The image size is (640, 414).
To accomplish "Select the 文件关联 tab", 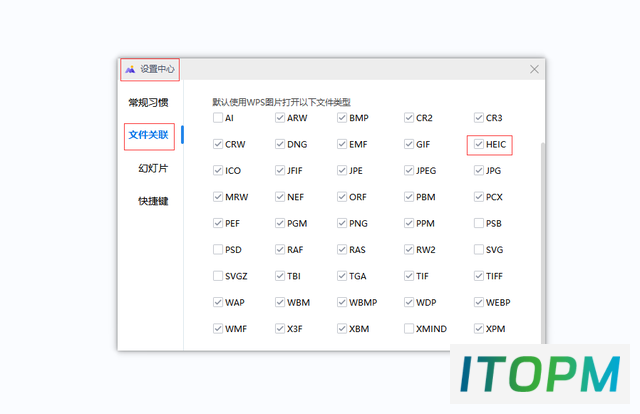I will [149, 135].
